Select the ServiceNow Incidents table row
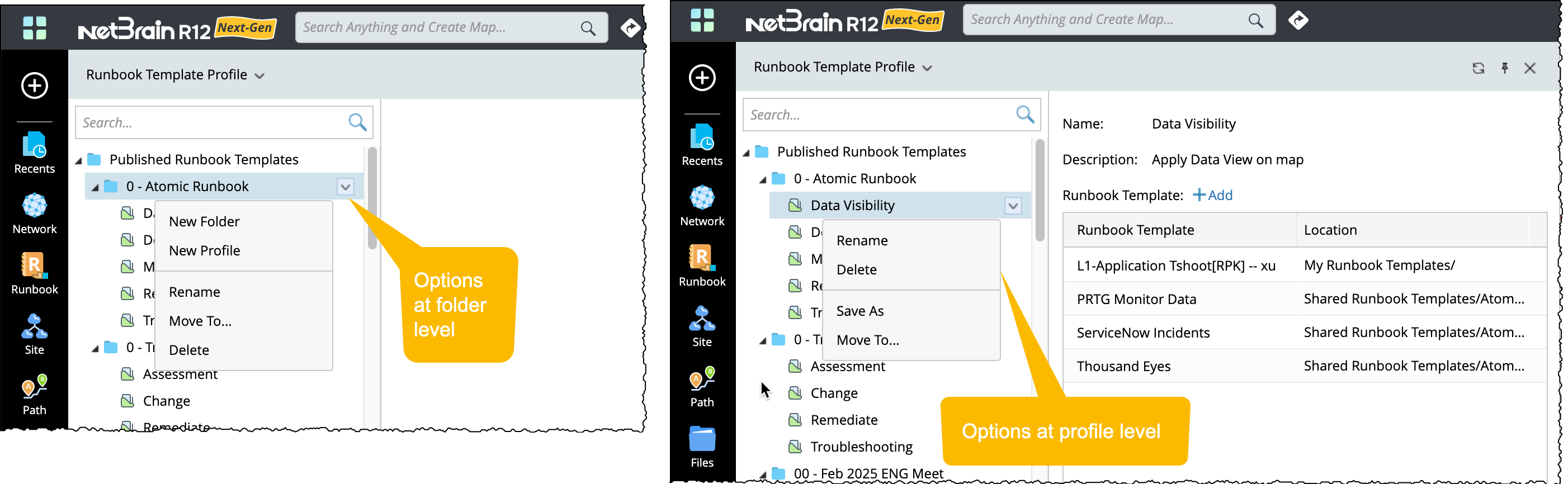This screenshot has height=484, width=1568. 1142,333
